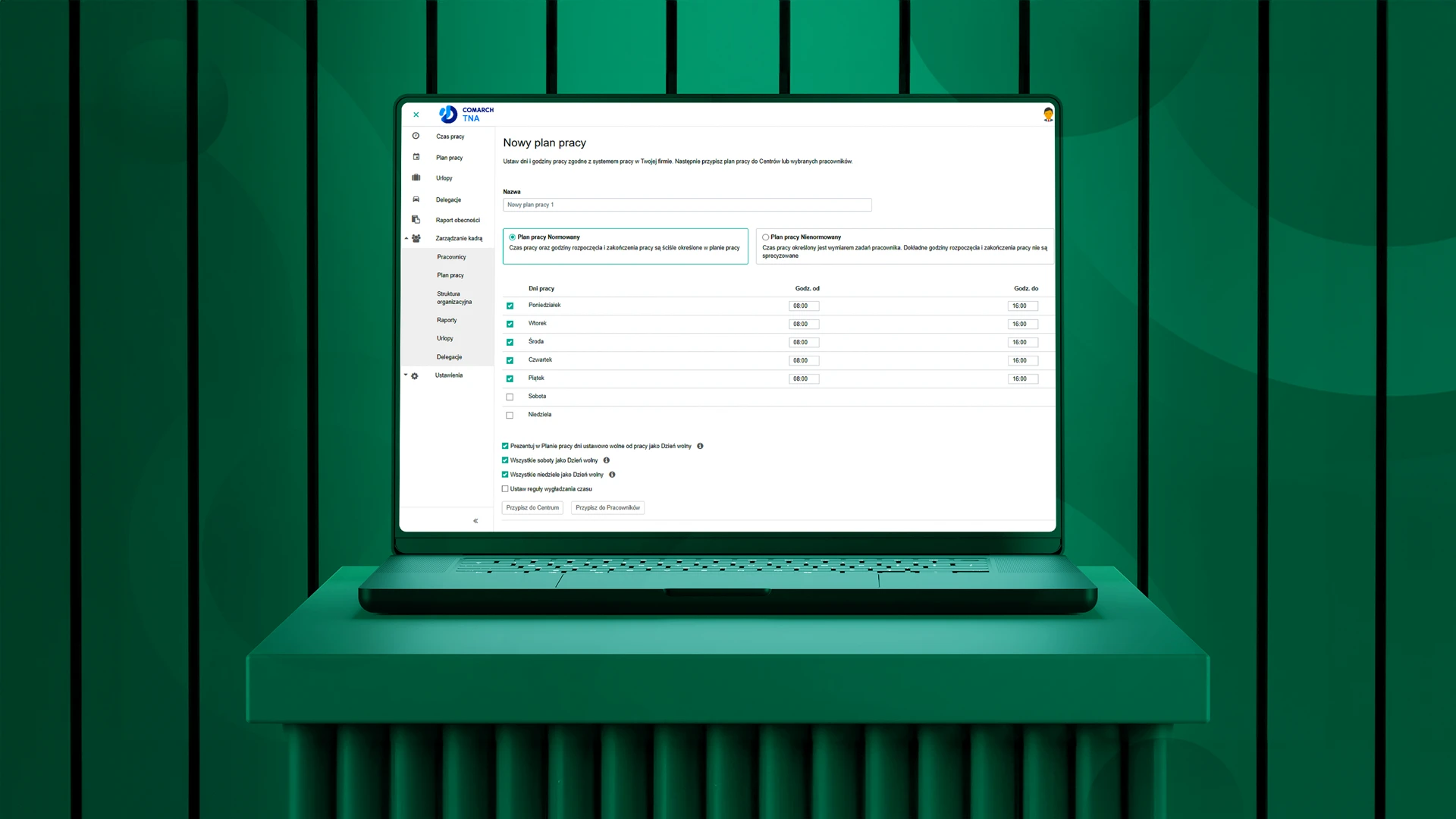Open the user avatar profile menu
Screen dimensions: 1456x819
(x=1048, y=115)
